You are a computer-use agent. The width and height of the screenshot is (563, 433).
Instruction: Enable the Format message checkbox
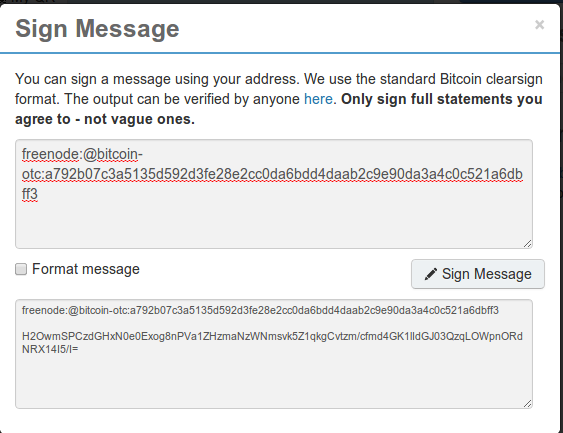point(21,269)
